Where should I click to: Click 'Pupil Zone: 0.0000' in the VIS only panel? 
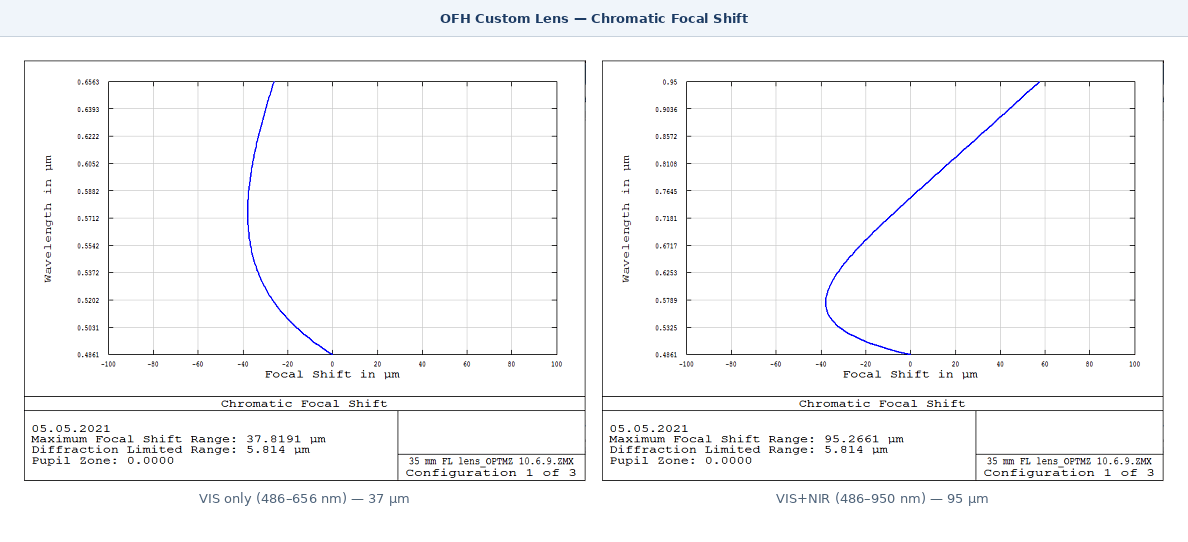pos(102,460)
